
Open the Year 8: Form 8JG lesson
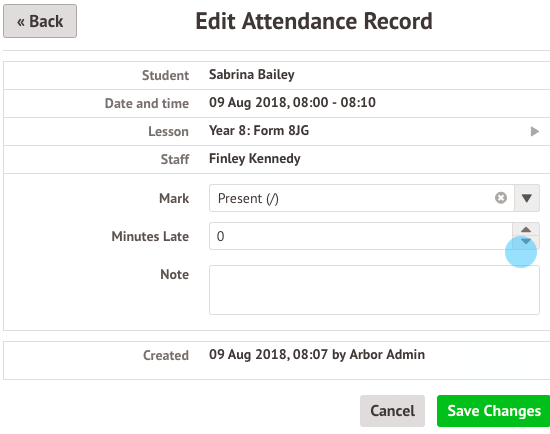pos(259,131)
